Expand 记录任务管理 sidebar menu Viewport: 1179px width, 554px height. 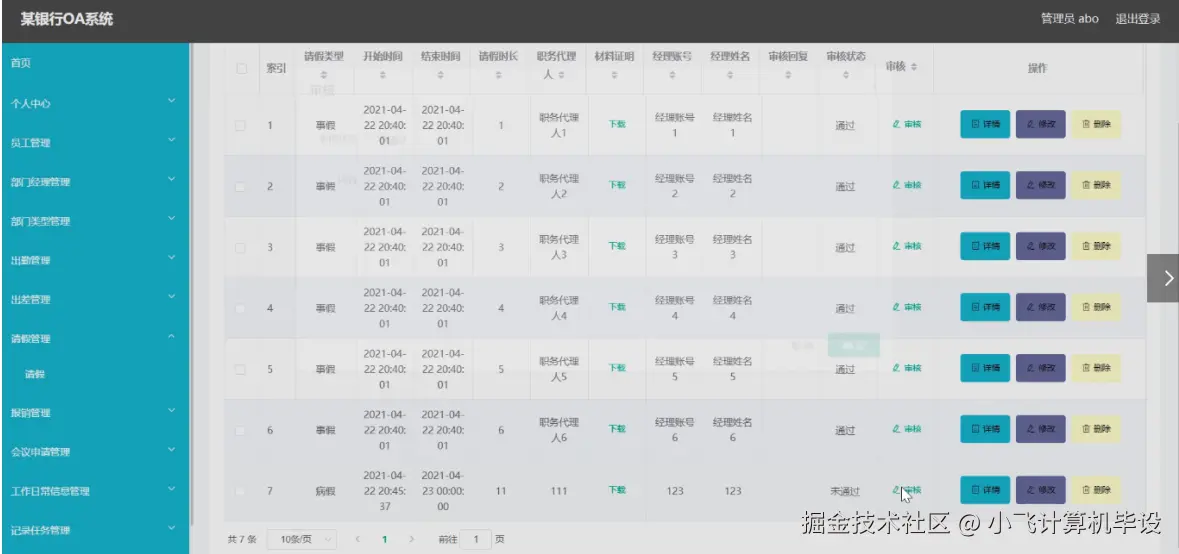(95, 530)
